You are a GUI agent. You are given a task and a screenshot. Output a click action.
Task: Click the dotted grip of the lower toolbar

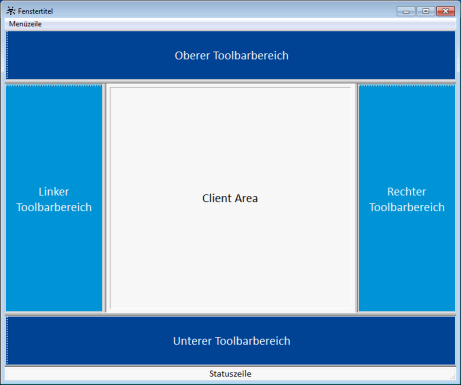click(7, 341)
